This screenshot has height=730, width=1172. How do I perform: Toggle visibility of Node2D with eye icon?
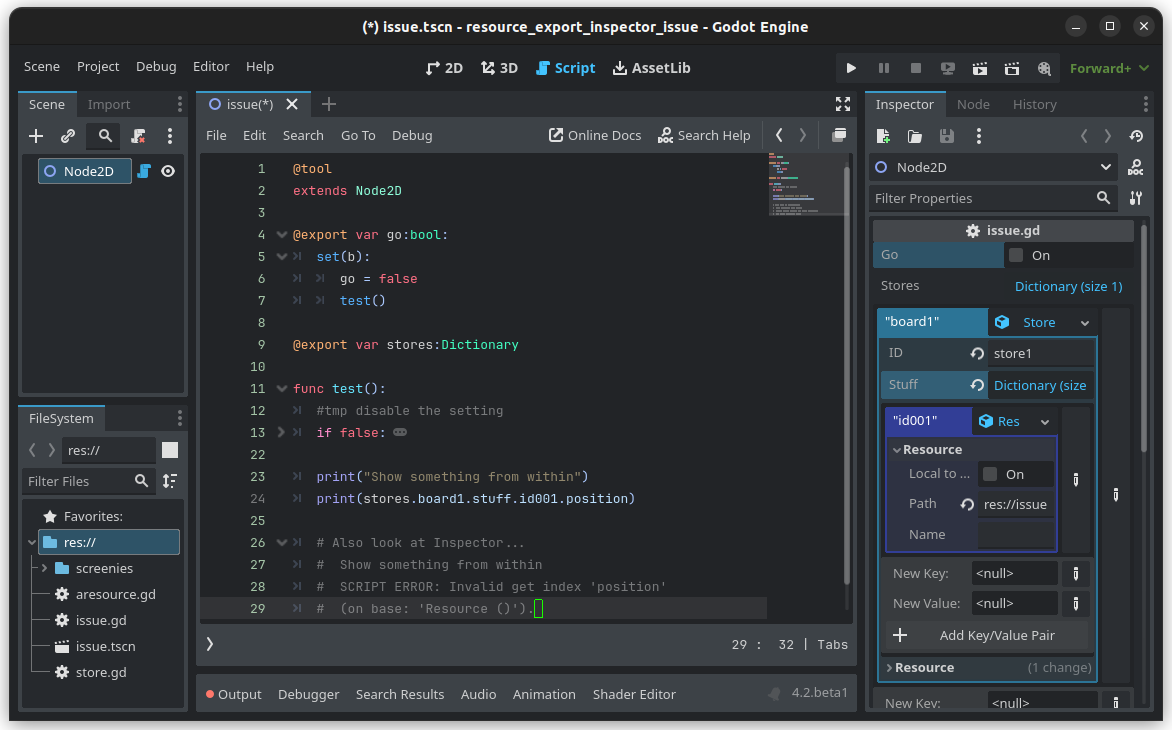click(167, 171)
